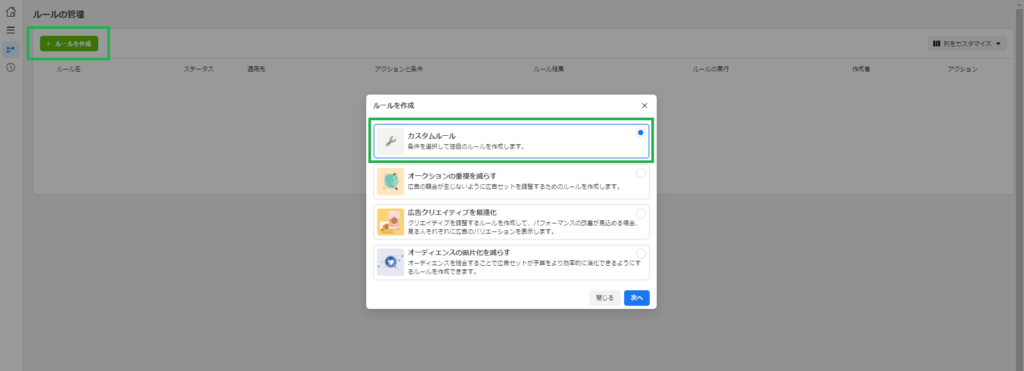Viewport: 1024px width, 371px height.
Task: Click the ルールの実行 column header
Action: [x=711, y=69]
